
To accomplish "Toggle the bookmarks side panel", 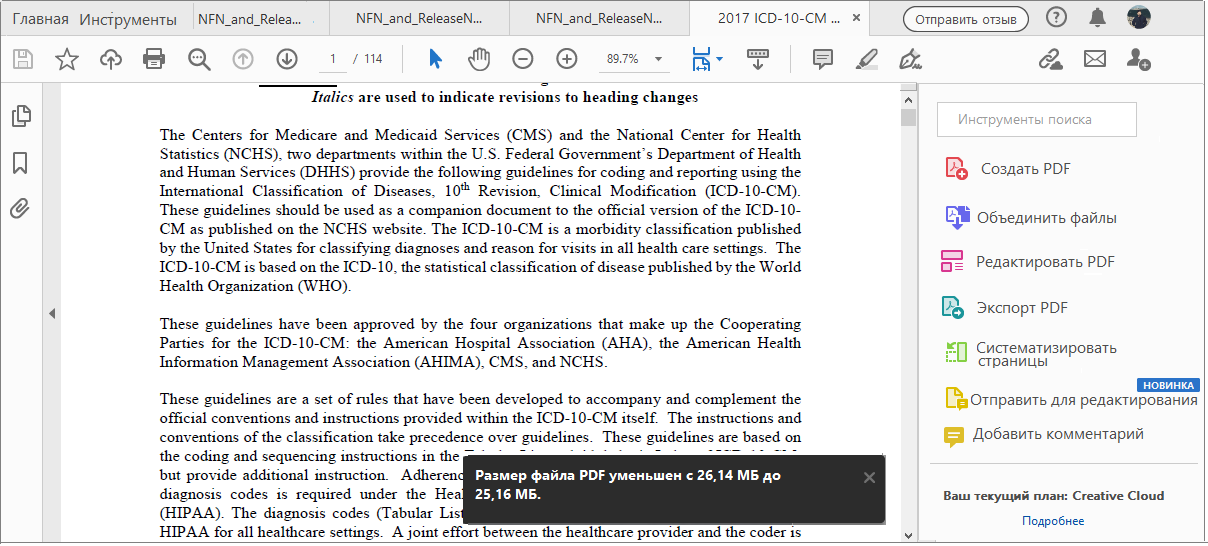I will 20,162.
